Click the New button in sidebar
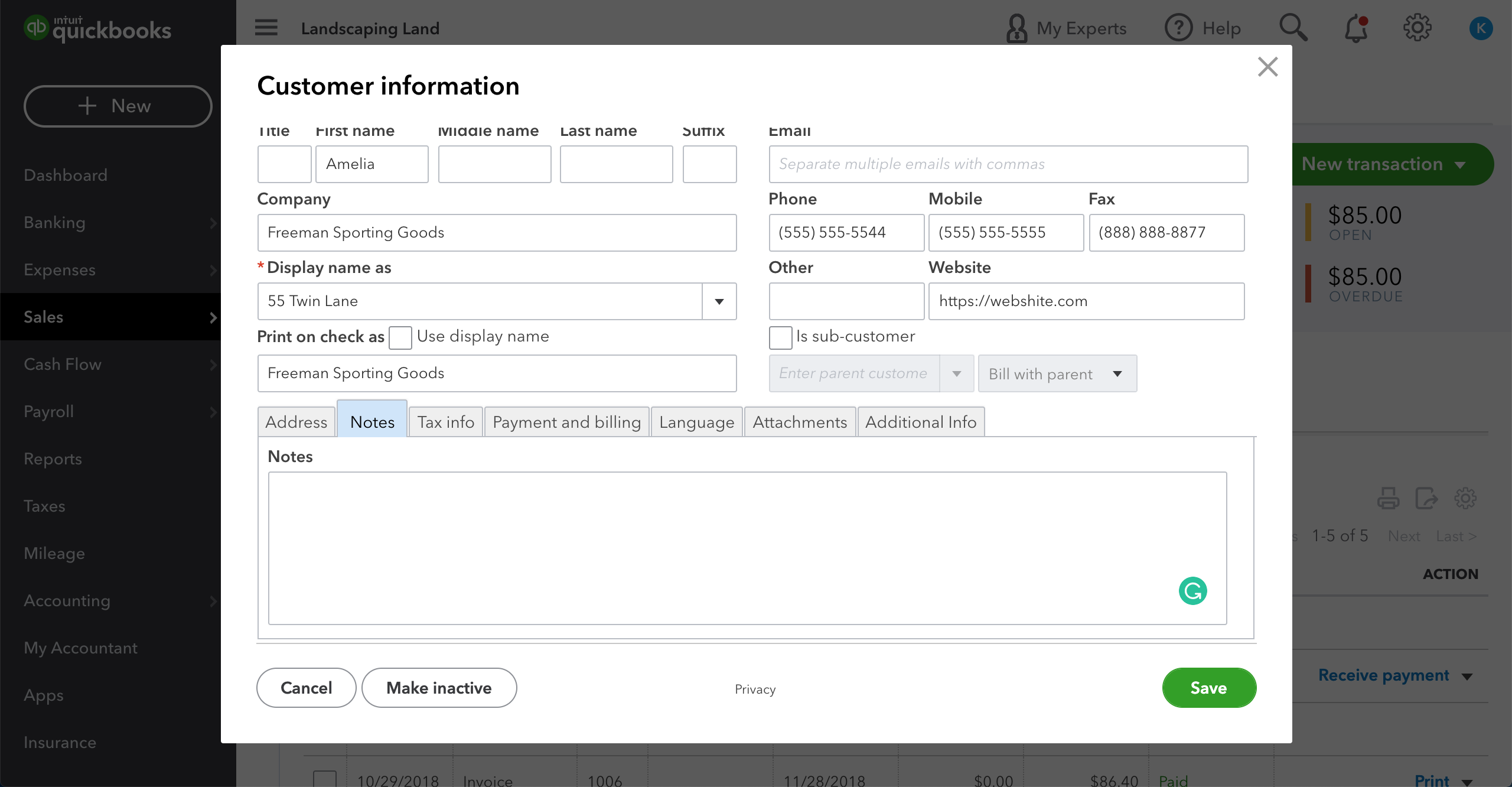The image size is (1512, 787). point(118,106)
